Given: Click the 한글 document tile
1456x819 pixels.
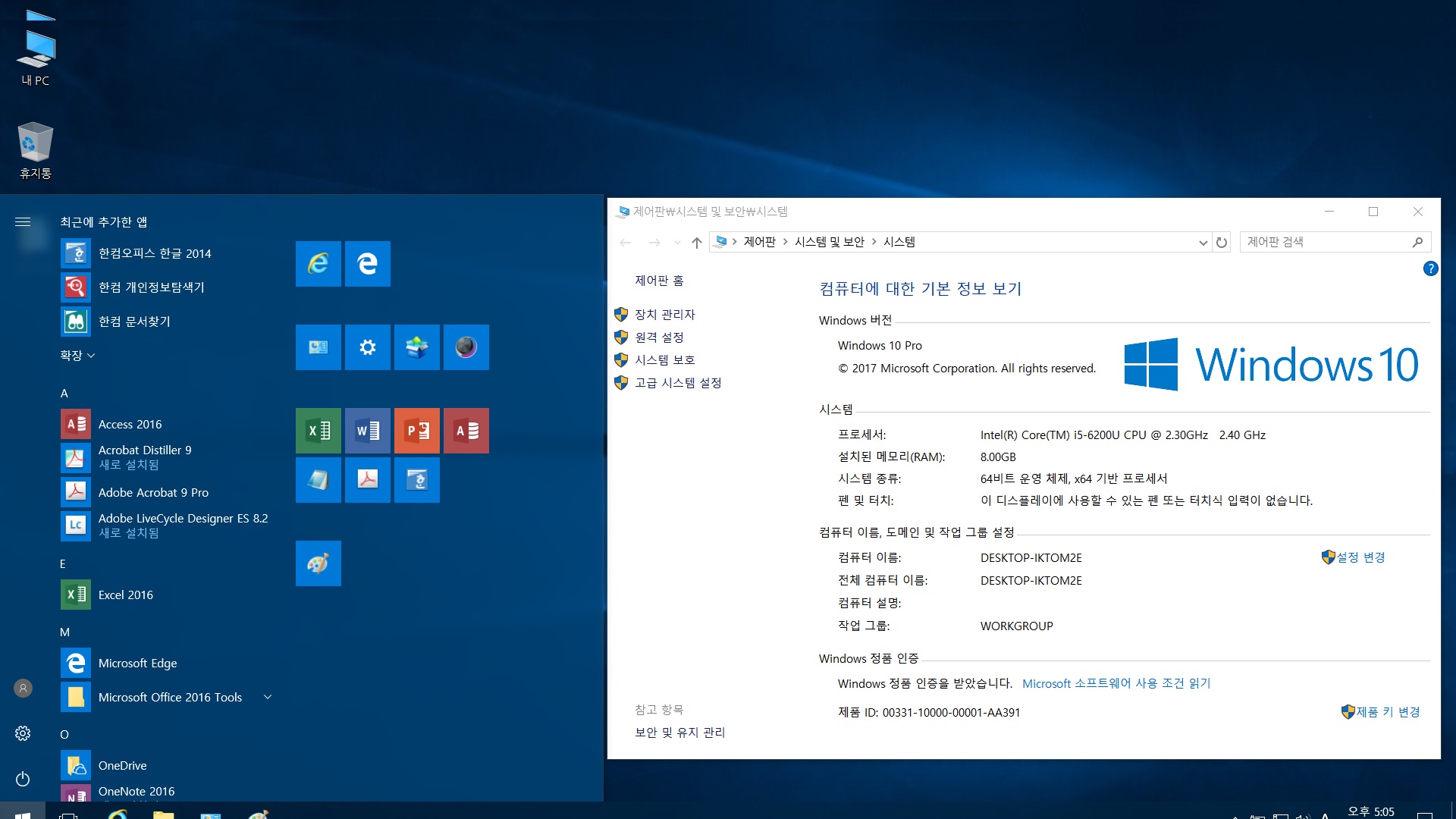Looking at the screenshot, I should (417, 480).
